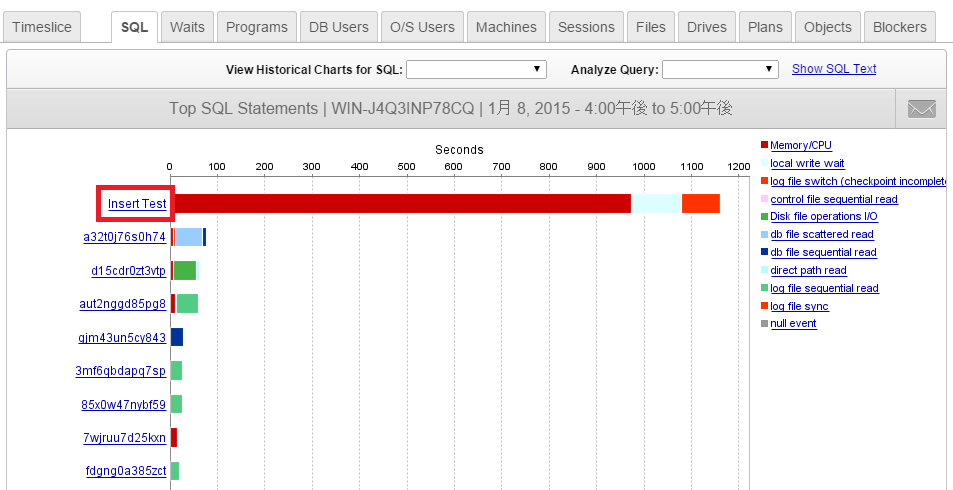This screenshot has height=490, width=953.
Task: Open the Timeslice tab
Action: pos(42,27)
